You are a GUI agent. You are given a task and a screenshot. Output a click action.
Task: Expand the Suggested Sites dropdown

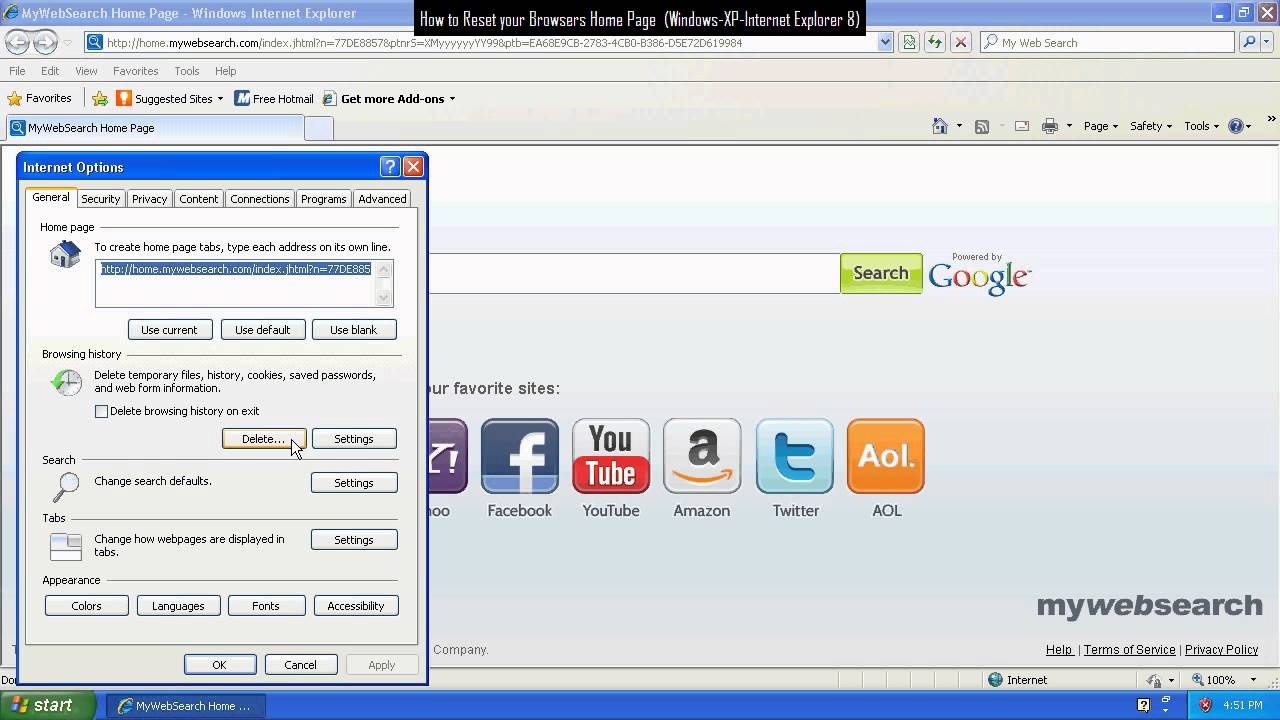(220, 99)
